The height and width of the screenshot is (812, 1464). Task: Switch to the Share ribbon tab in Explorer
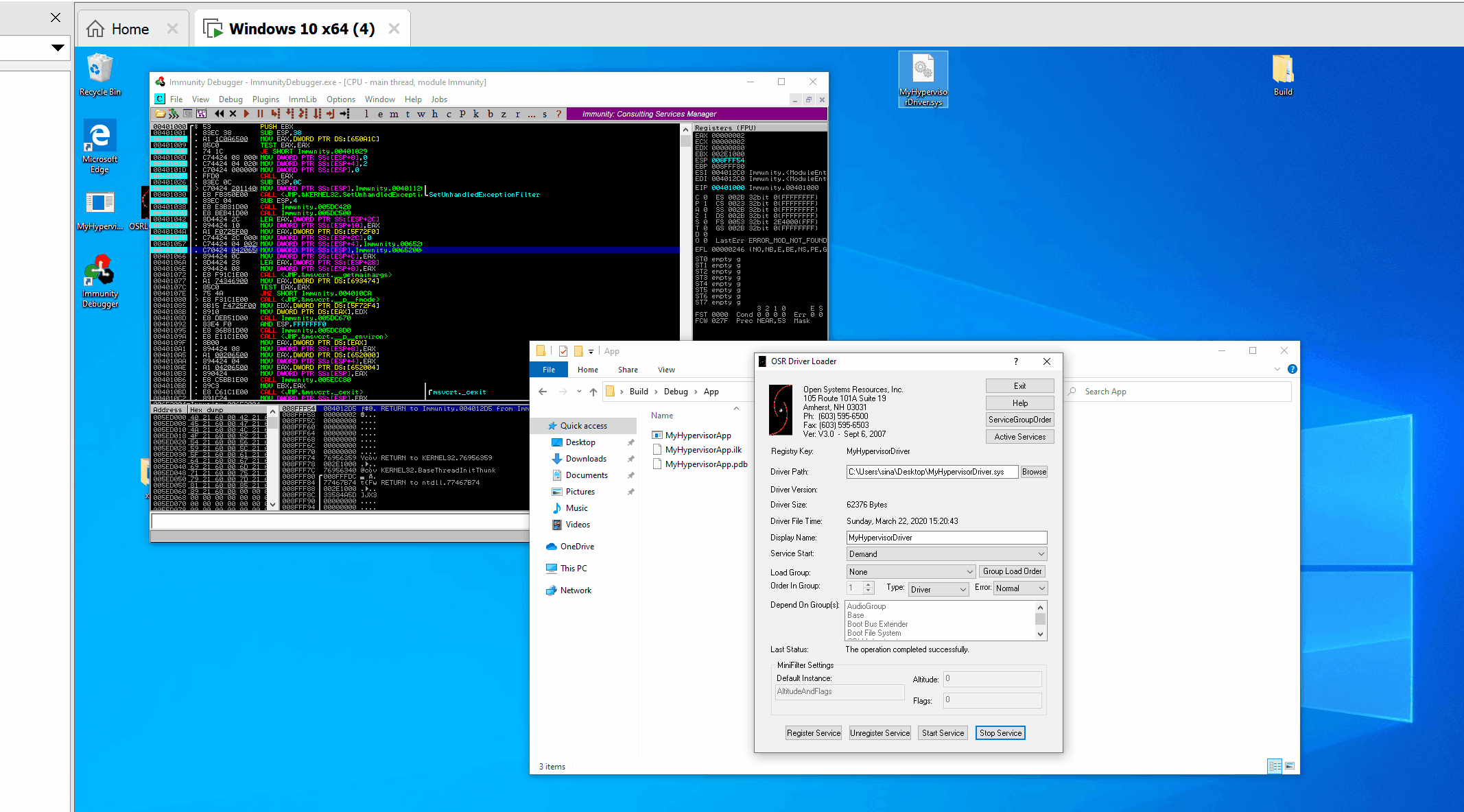tap(628, 370)
